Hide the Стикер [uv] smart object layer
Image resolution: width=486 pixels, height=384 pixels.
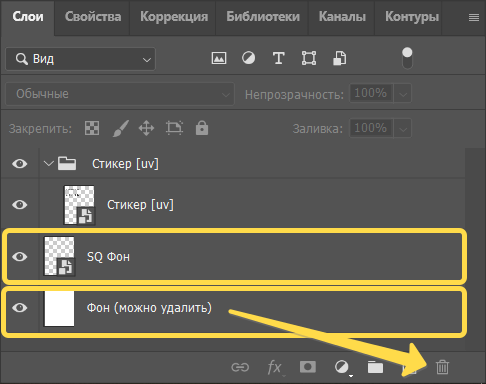(x=20, y=204)
